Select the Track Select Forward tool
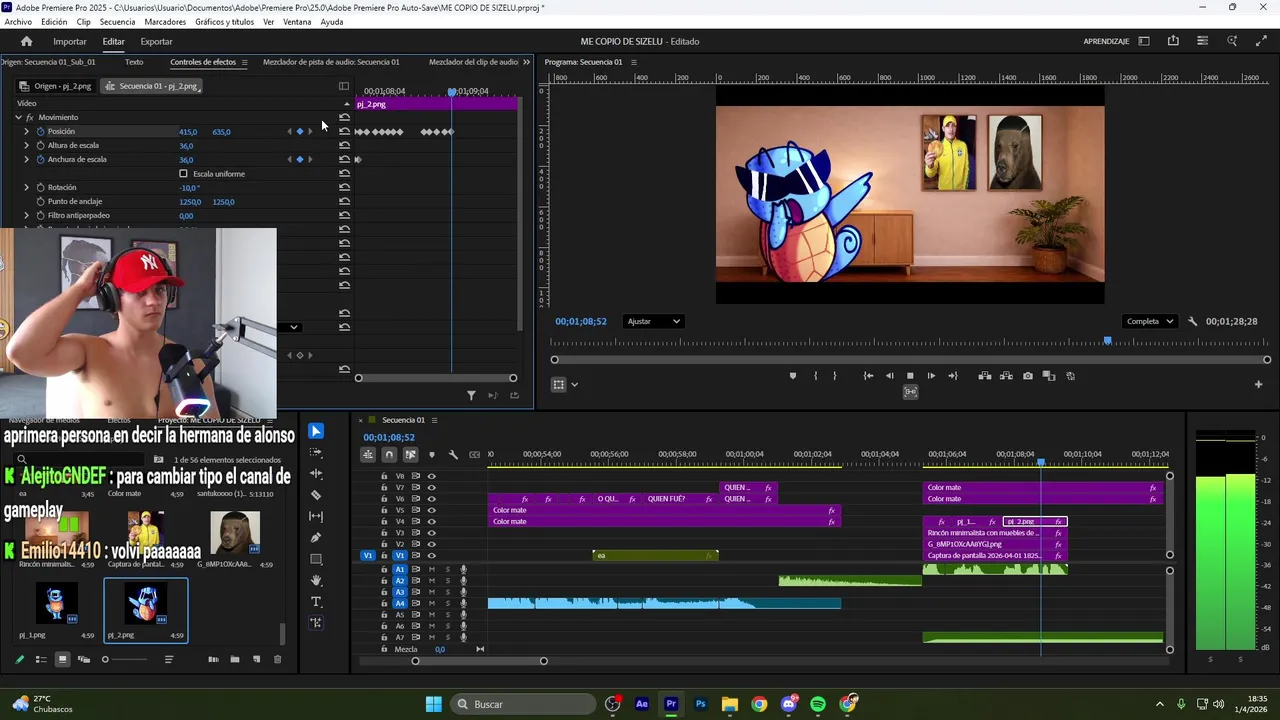Screen dimensions: 1280x720 (x=316, y=453)
